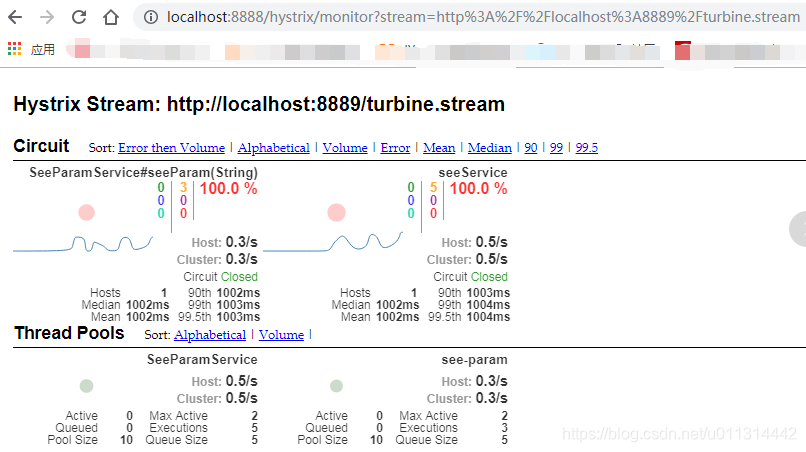The height and width of the screenshot is (452, 806).
Task: Click the SeeParamService#seeParam(String) circuit title
Action: 143,173
